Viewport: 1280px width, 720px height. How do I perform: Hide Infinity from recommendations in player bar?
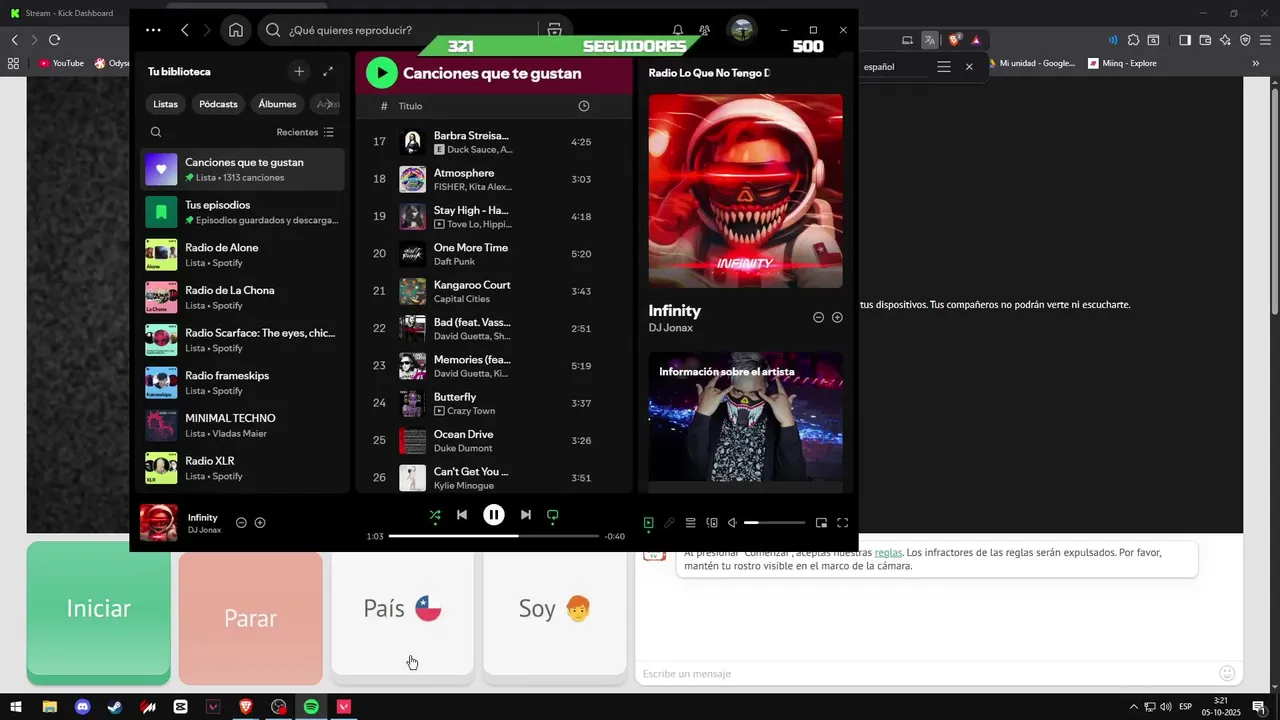point(241,523)
